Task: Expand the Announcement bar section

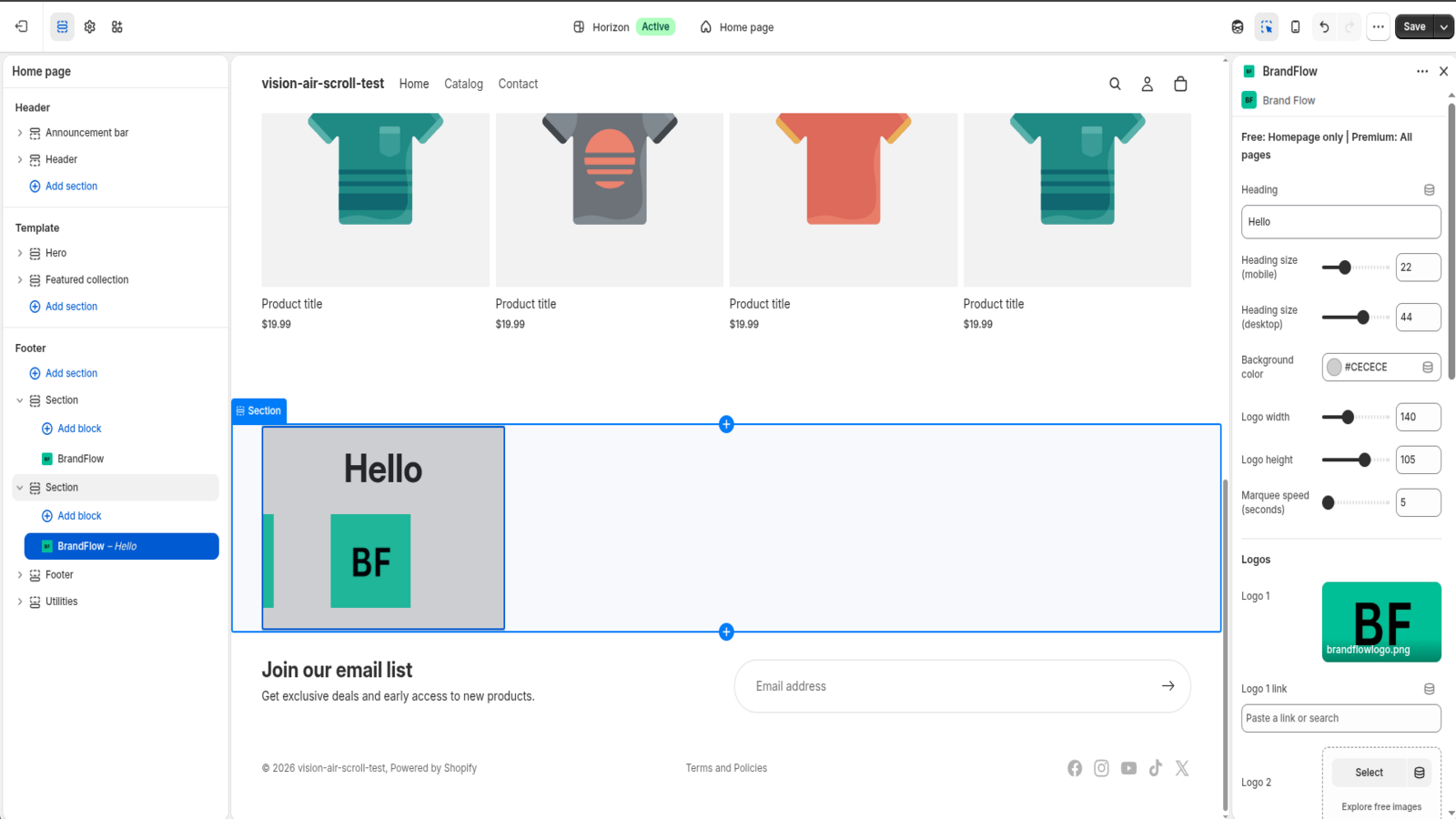Action: click(x=20, y=133)
